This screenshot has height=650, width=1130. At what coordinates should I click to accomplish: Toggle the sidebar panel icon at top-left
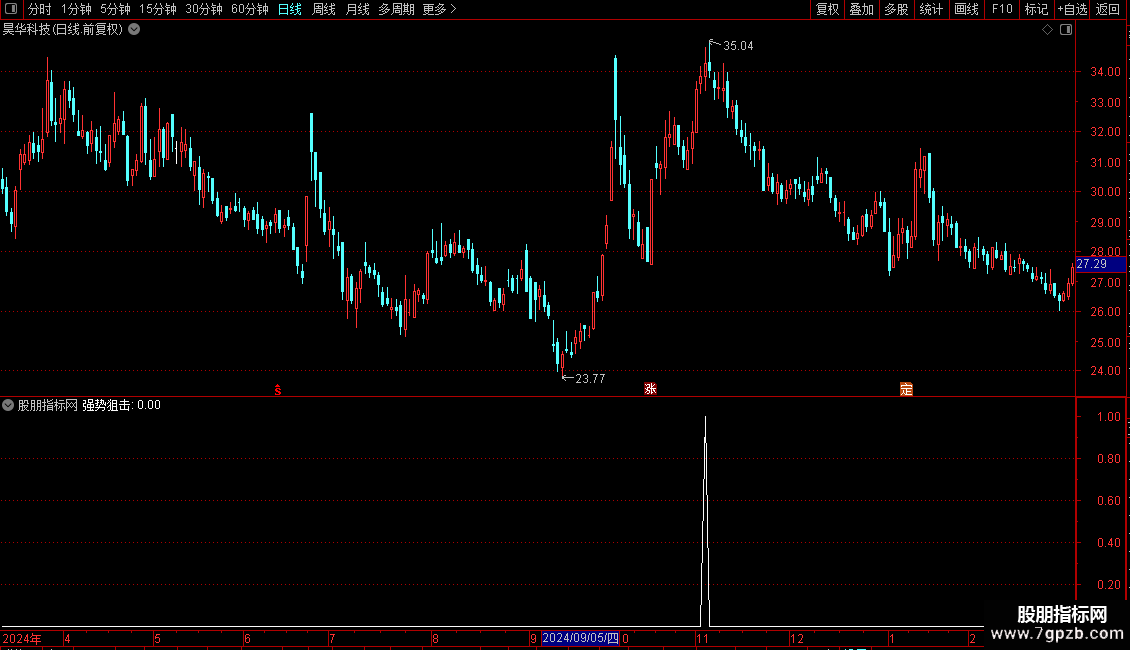click(x=11, y=9)
